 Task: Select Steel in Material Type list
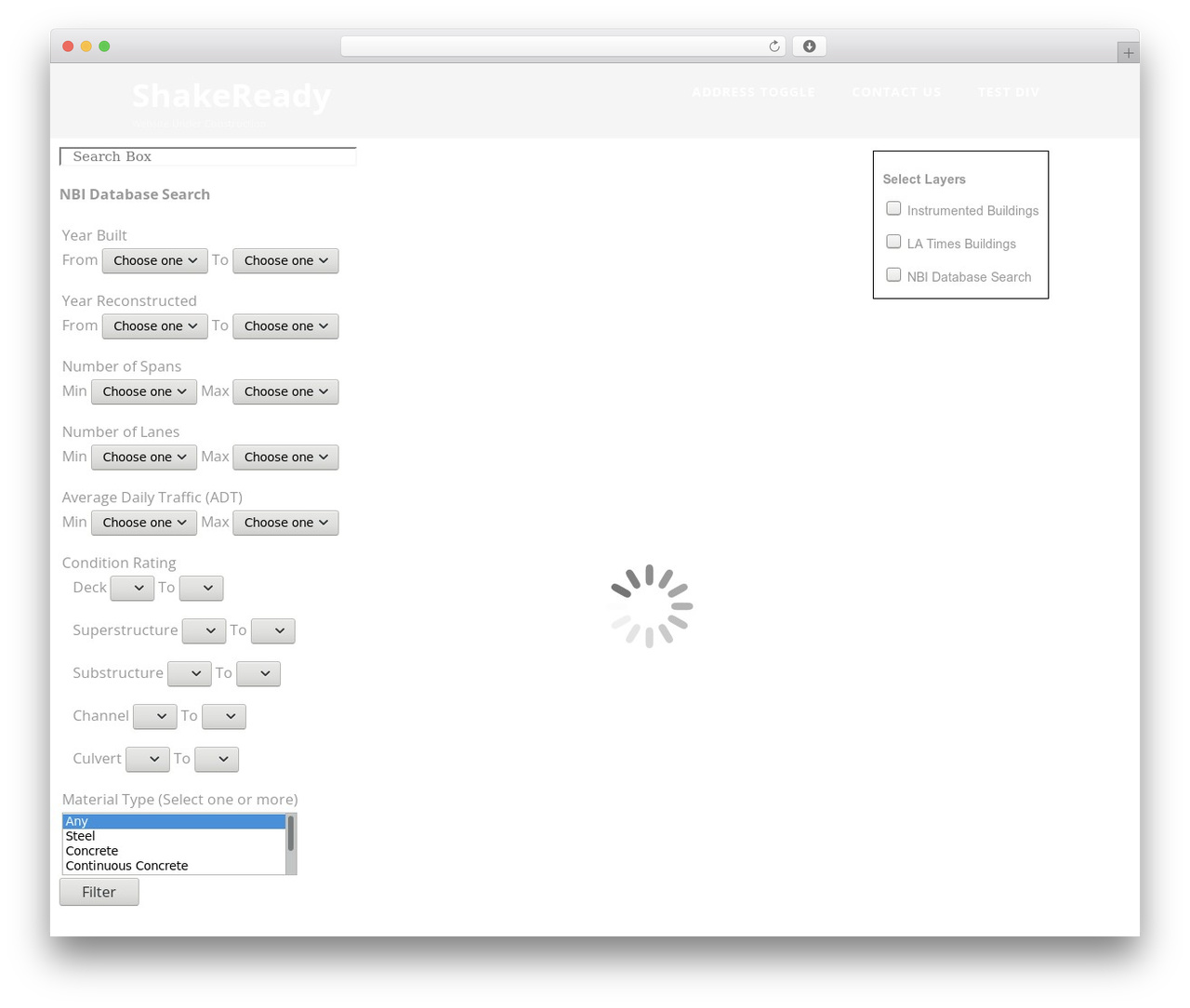tap(174, 836)
